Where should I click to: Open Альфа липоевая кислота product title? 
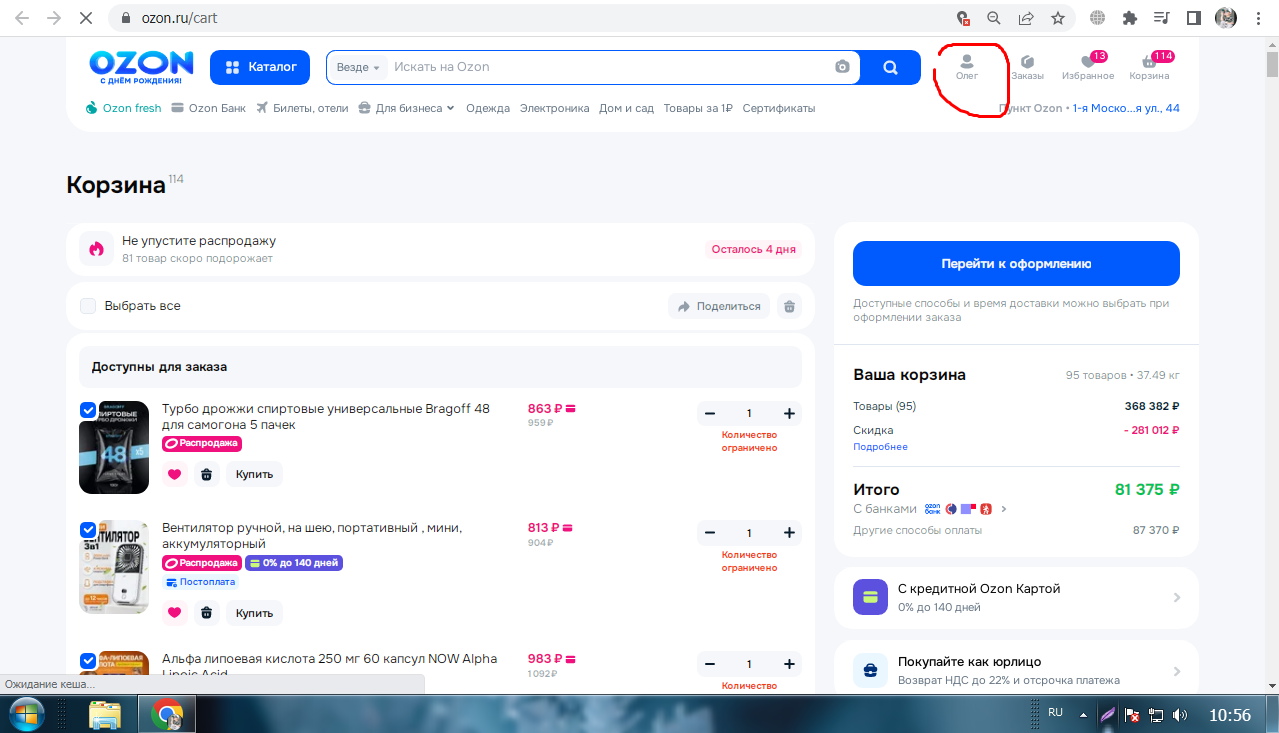coord(329,665)
